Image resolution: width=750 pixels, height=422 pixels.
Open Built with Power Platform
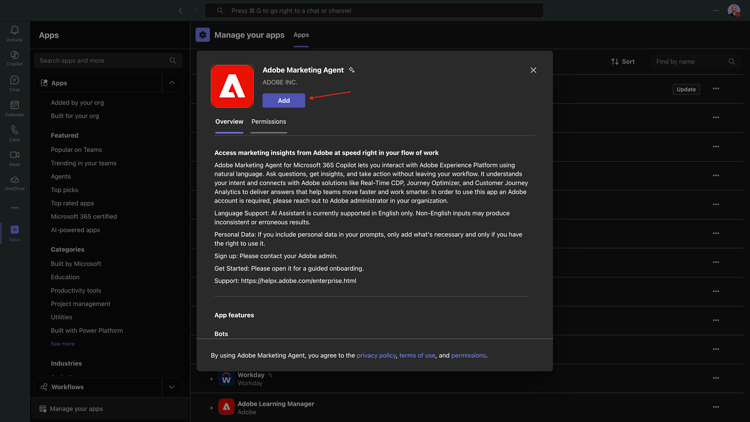87,331
